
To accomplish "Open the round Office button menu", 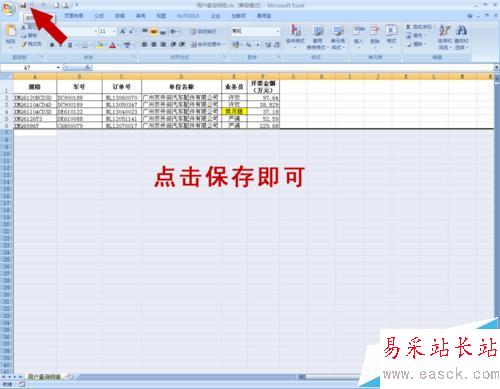I will (x=8, y=9).
